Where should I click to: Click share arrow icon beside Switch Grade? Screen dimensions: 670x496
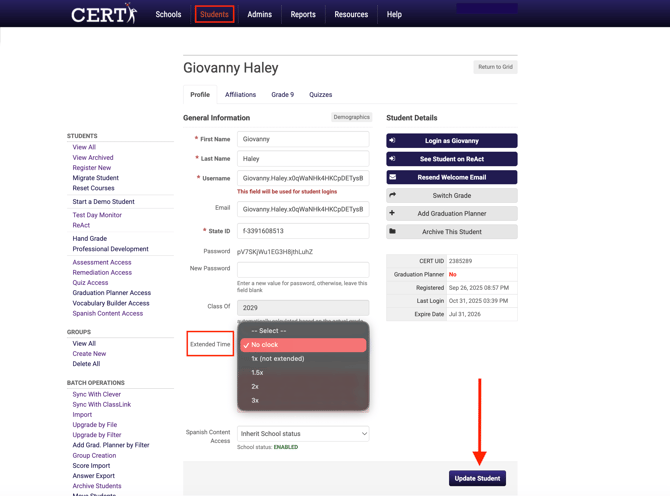click(393, 196)
